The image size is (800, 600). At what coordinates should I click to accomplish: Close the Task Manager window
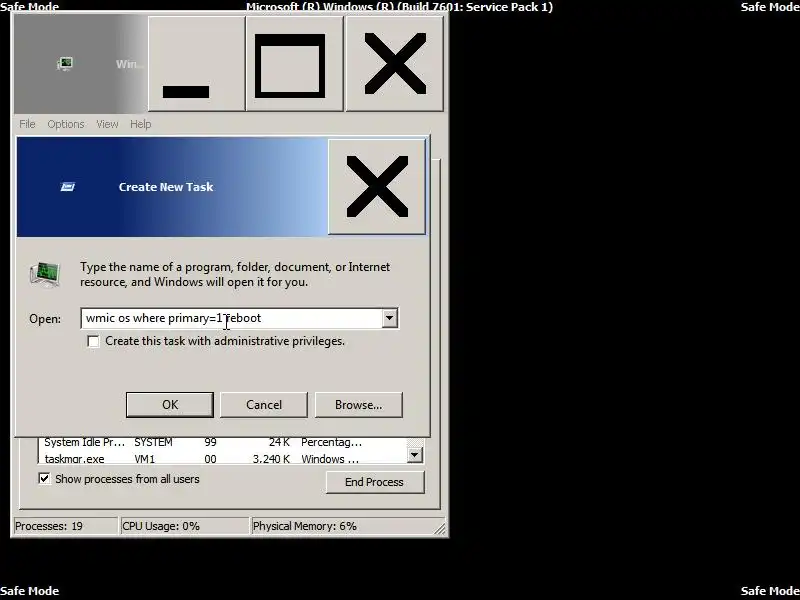[394, 64]
